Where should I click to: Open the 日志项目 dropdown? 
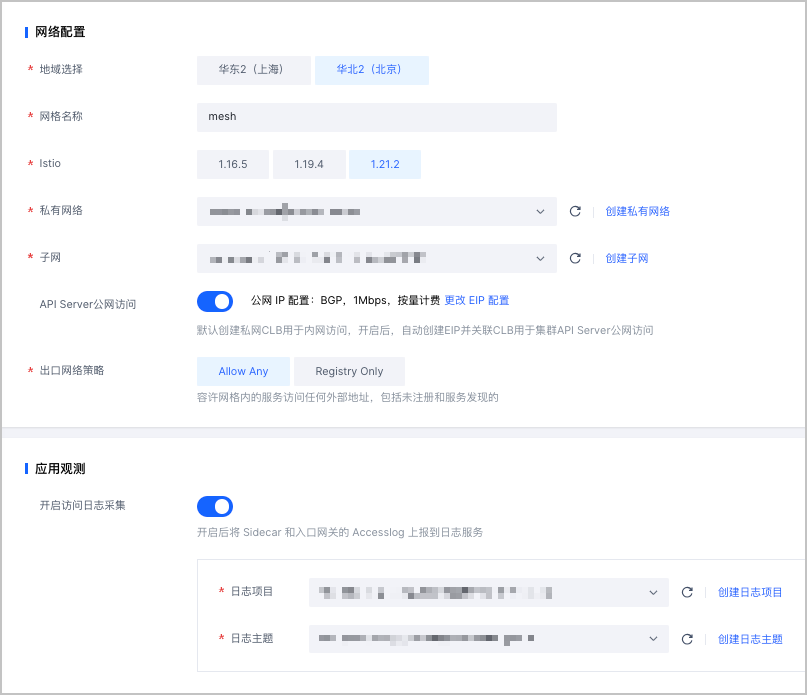[x=488, y=592]
